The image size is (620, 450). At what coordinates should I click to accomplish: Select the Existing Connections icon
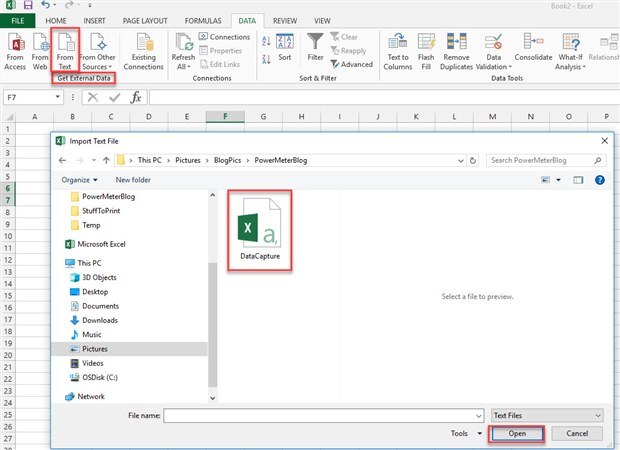click(x=144, y=46)
